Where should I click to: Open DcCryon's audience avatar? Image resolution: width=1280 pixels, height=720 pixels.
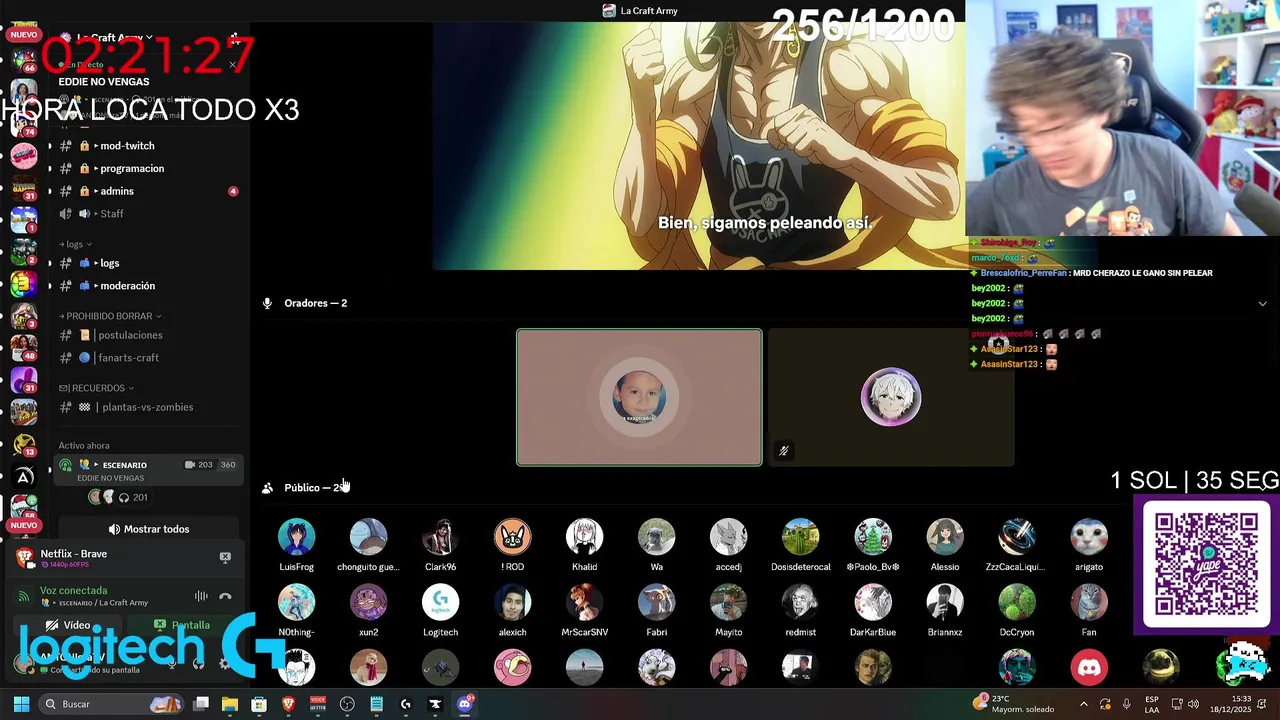[x=1017, y=603]
